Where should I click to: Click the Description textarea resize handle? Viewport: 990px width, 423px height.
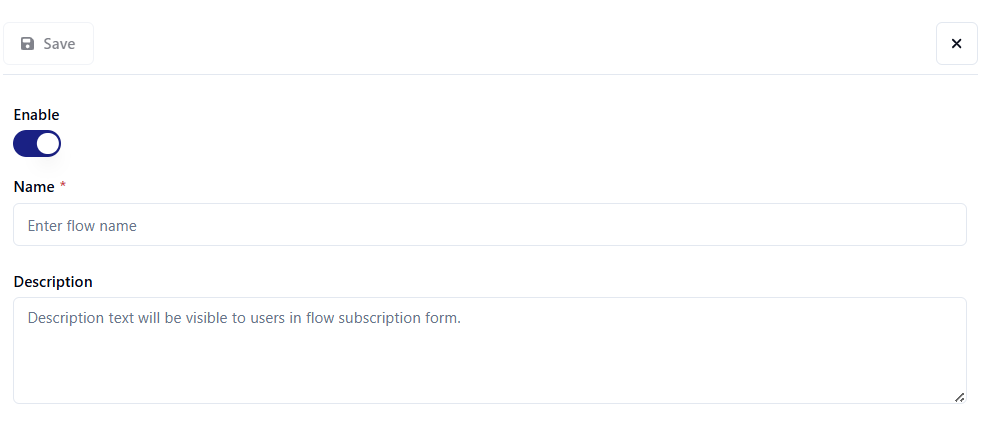[959, 397]
